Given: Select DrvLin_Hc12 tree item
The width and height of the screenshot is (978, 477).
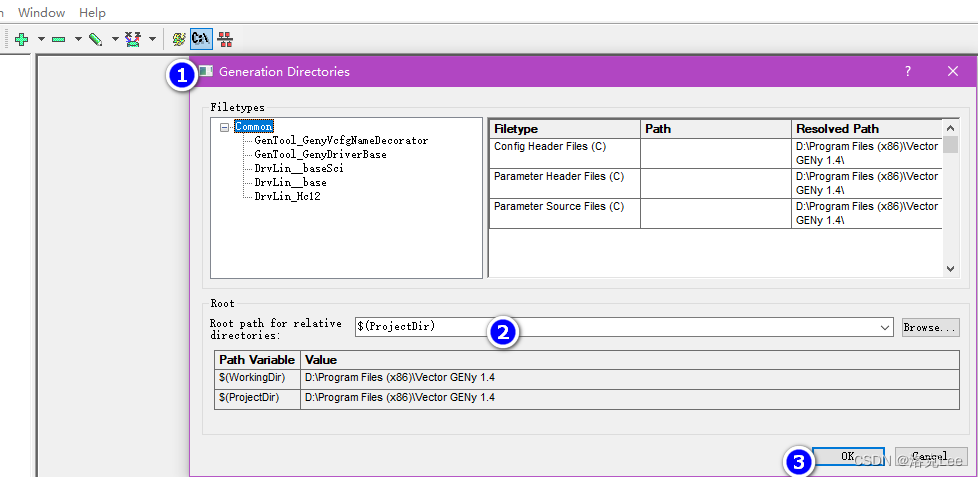Looking at the screenshot, I should click(x=288, y=196).
